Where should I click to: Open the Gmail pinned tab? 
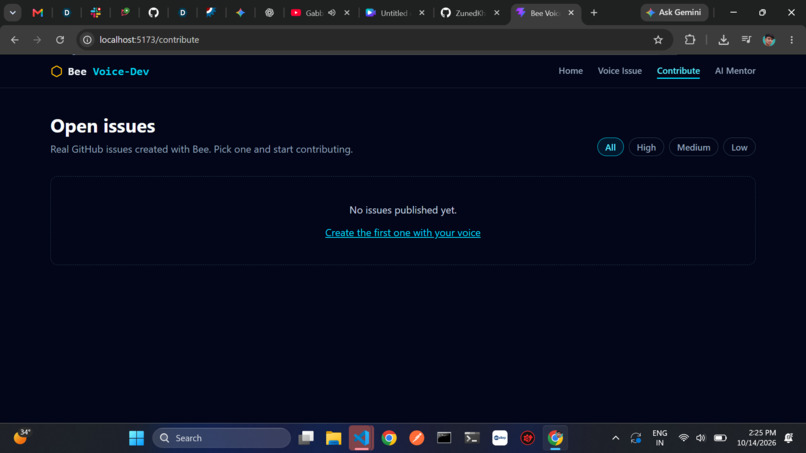(38, 13)
